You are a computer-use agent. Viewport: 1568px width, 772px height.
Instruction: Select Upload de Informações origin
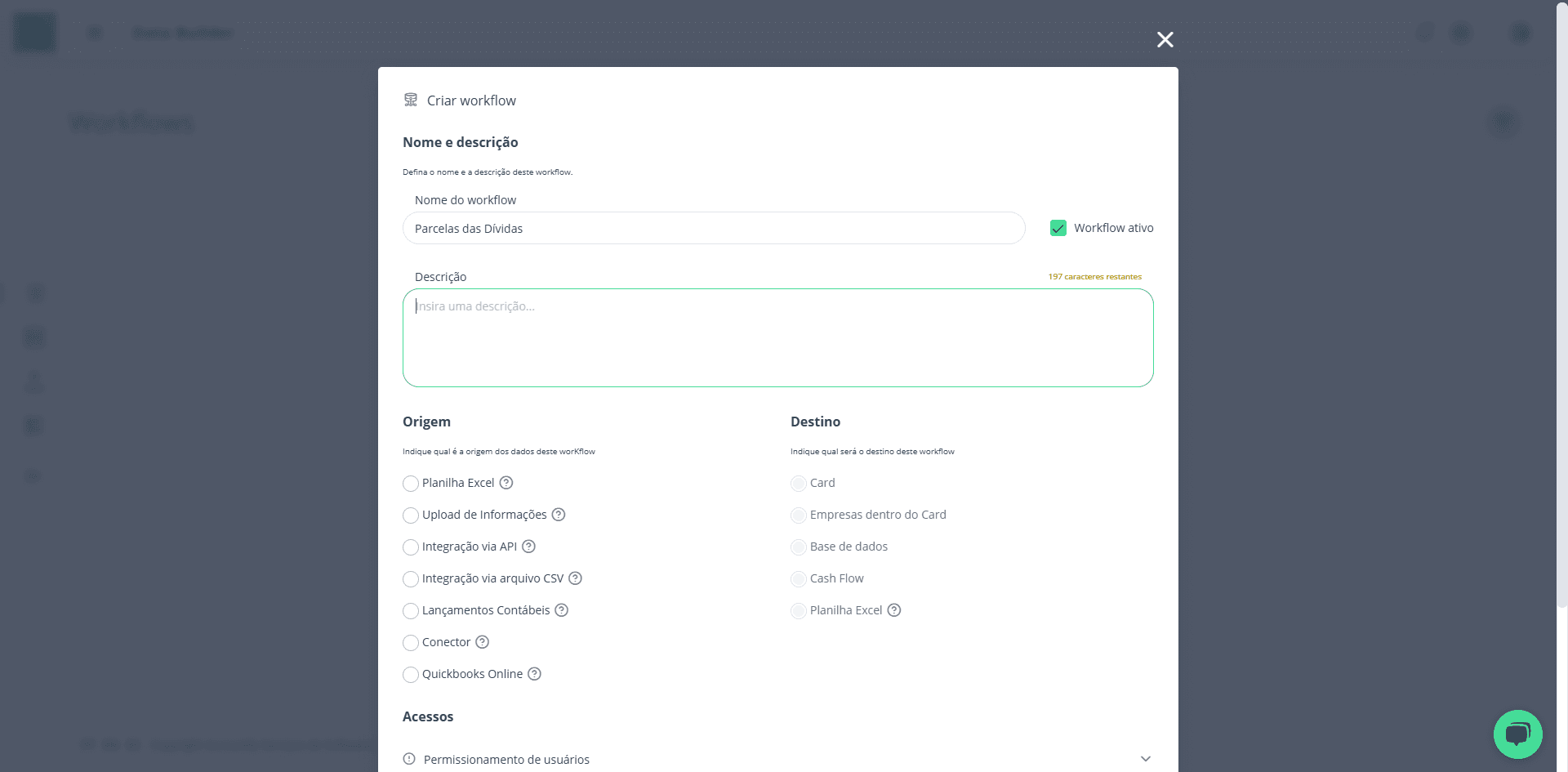click(411, 515)
